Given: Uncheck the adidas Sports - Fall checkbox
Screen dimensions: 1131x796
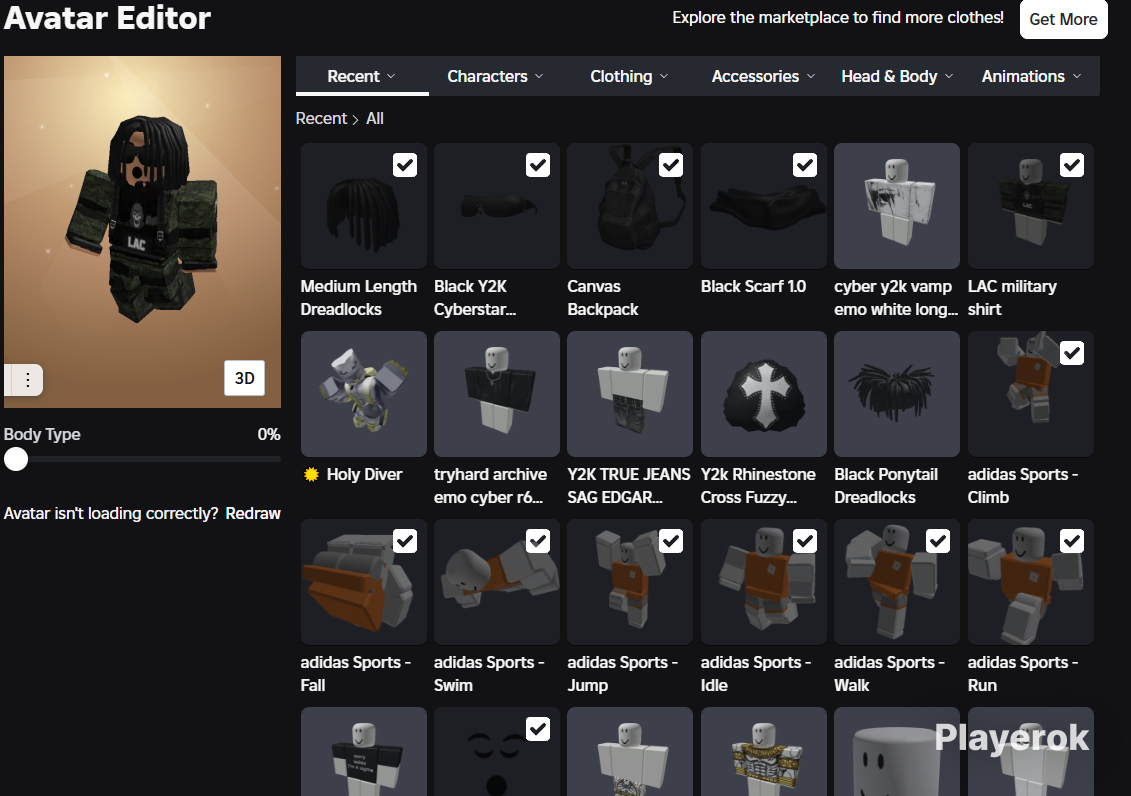Looking at the screenshot, I should 405,541.
